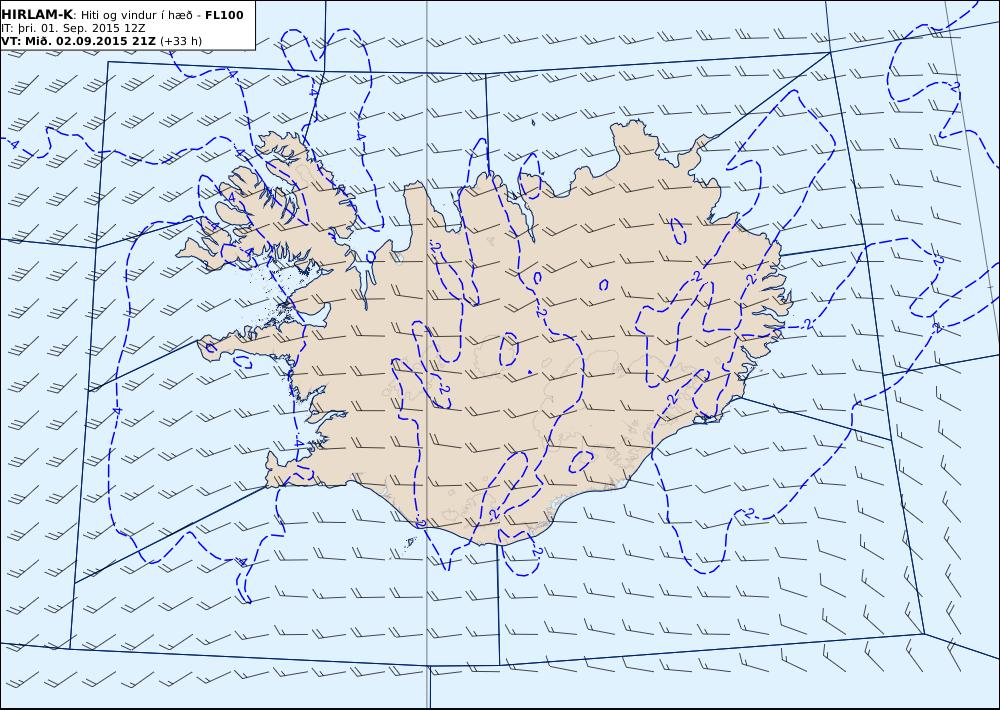Image resolution: width=1000 pixels, height=710 pixels.
Task: Click the FL100 flight level label
Action: 224,15
